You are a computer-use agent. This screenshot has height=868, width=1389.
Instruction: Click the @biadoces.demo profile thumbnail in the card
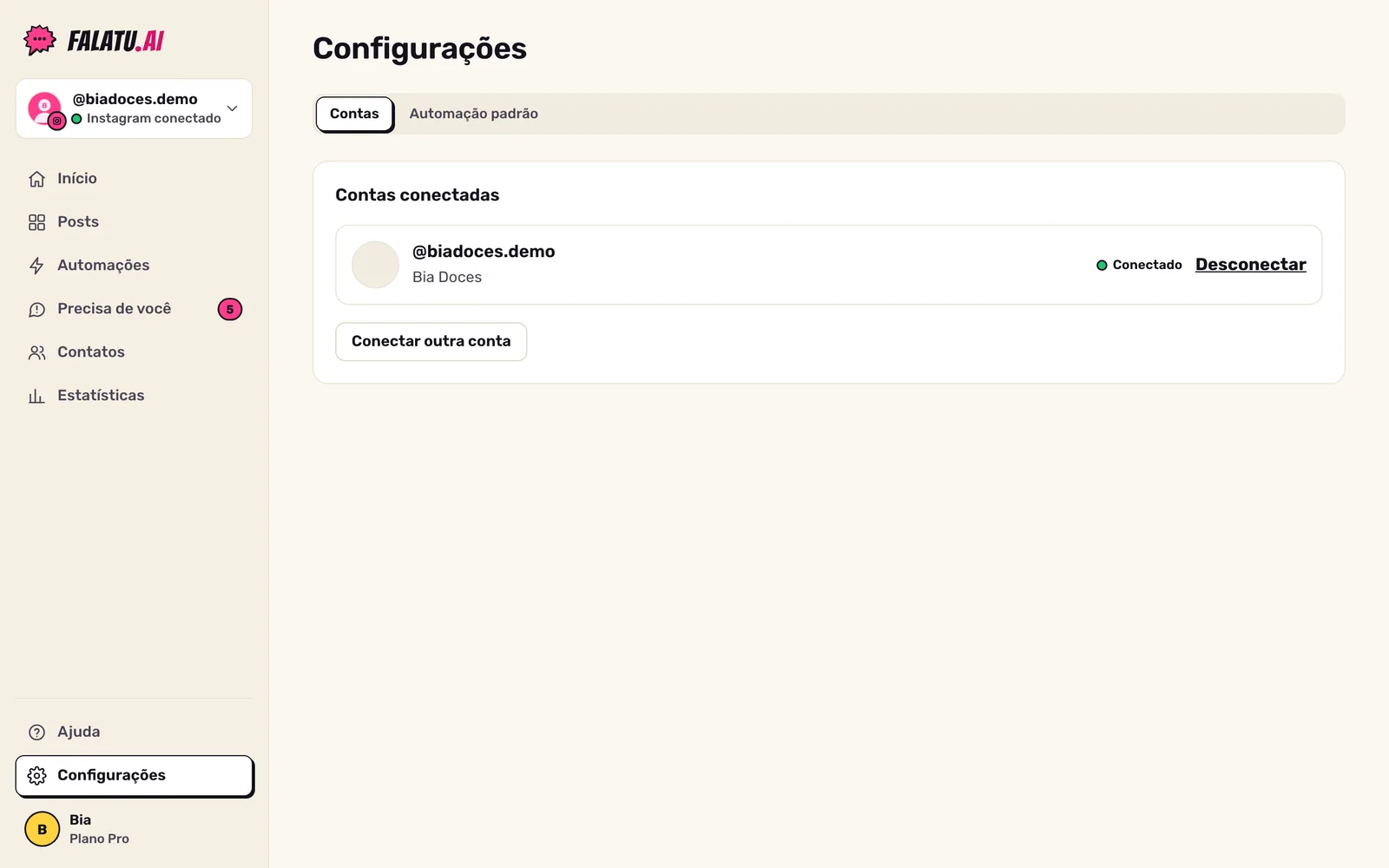pos(375,265)
